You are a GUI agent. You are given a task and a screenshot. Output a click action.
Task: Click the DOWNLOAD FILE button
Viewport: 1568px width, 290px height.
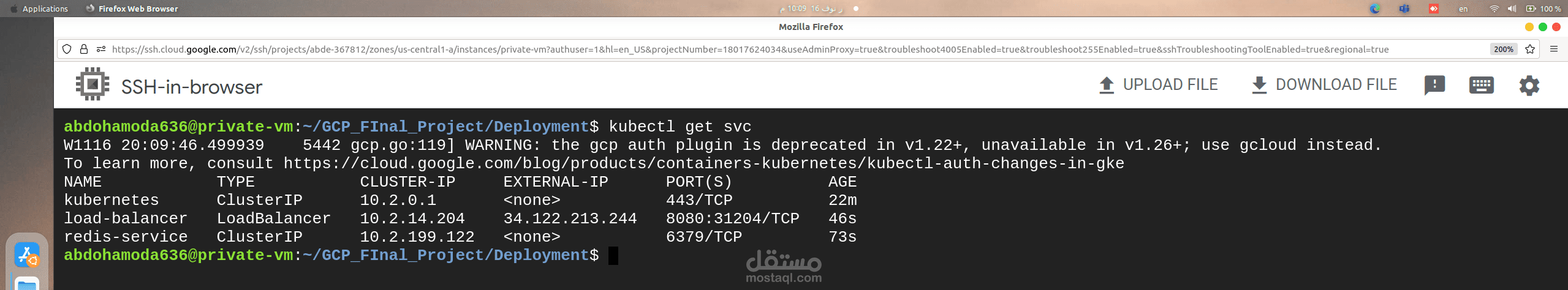pyautogui.click(x=1324, y=85)
